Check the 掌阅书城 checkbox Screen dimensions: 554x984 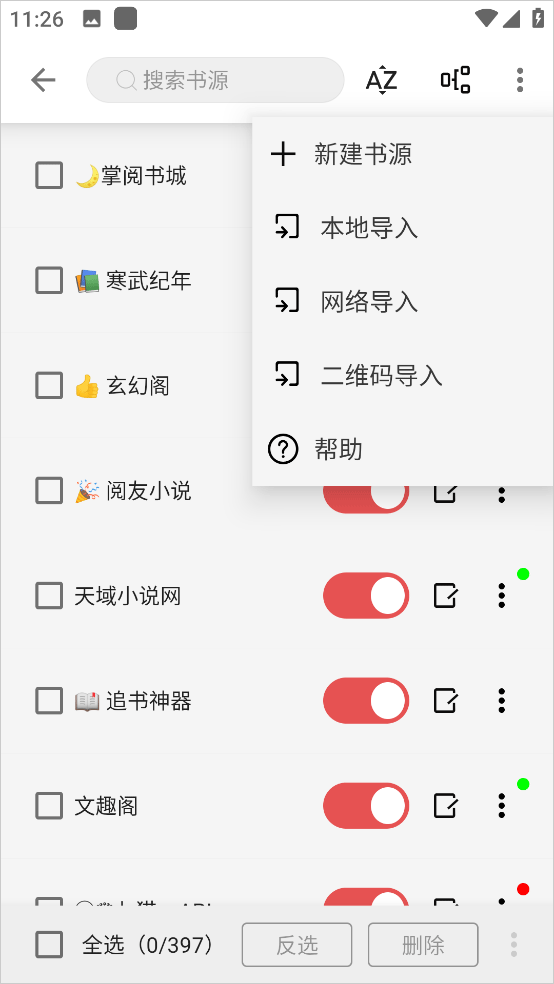[49, 175]
